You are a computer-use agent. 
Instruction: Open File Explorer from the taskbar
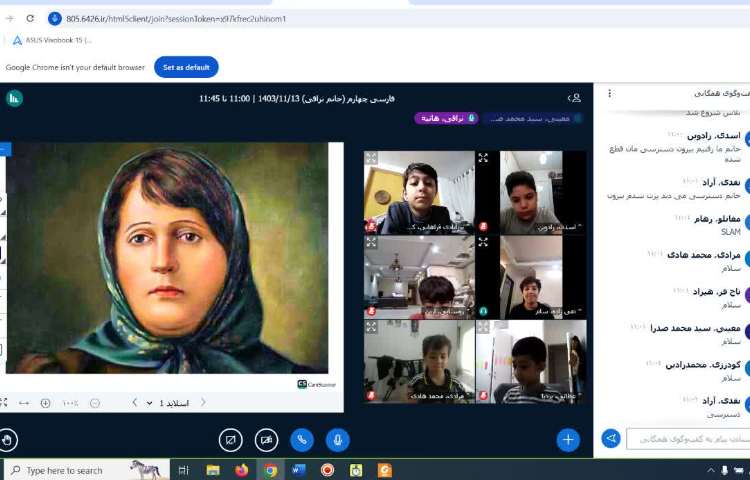tap(213, 470)
